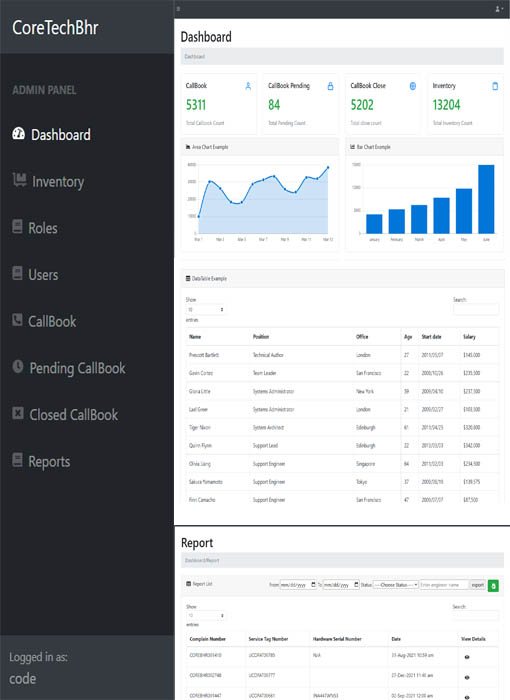Click the Inventory dolly icon in sidebar
Image resolution: width=510 pixels, height=700 pixels.
tap(20, 179)
